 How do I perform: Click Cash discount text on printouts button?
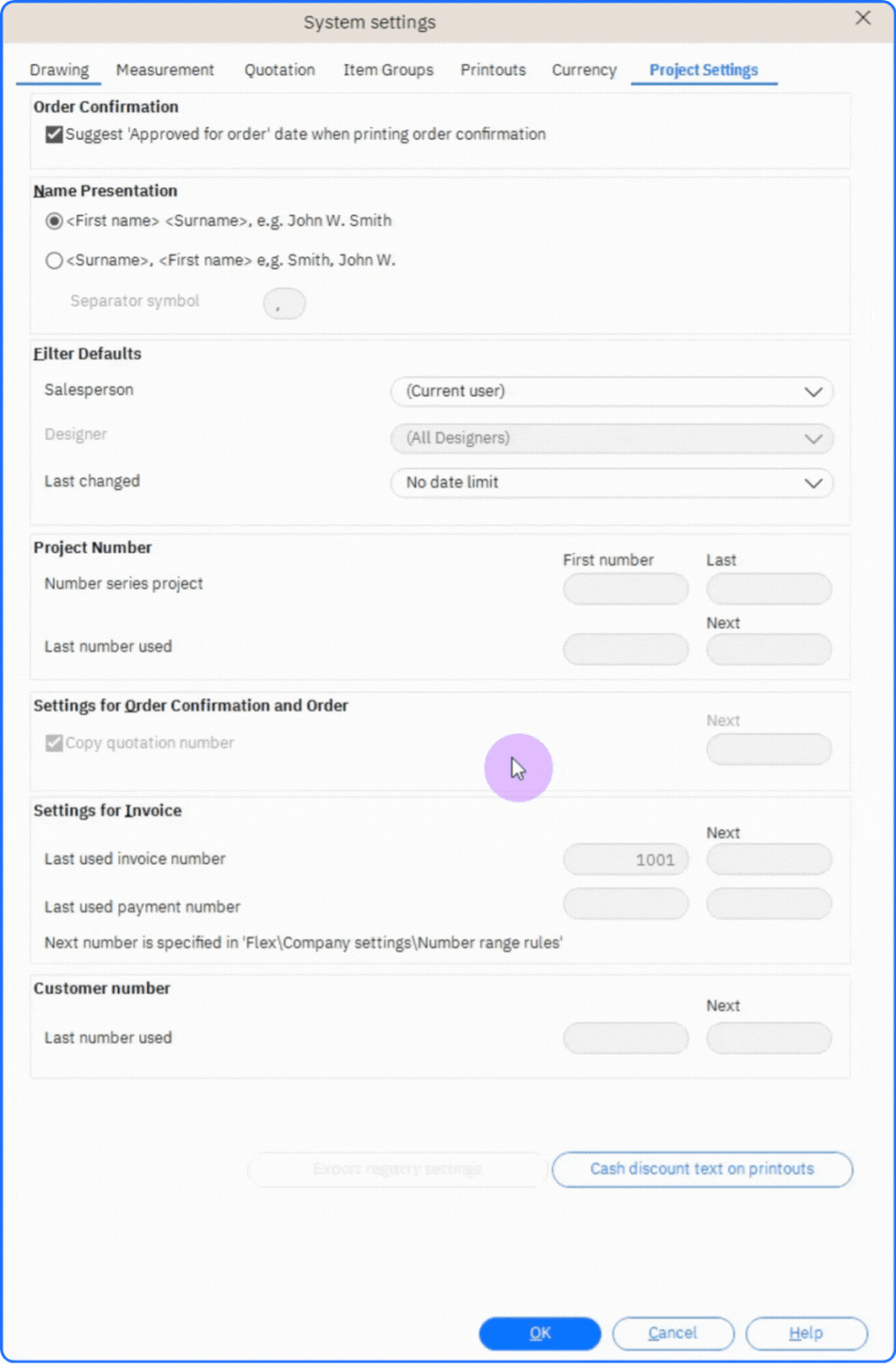(702, 1170)
